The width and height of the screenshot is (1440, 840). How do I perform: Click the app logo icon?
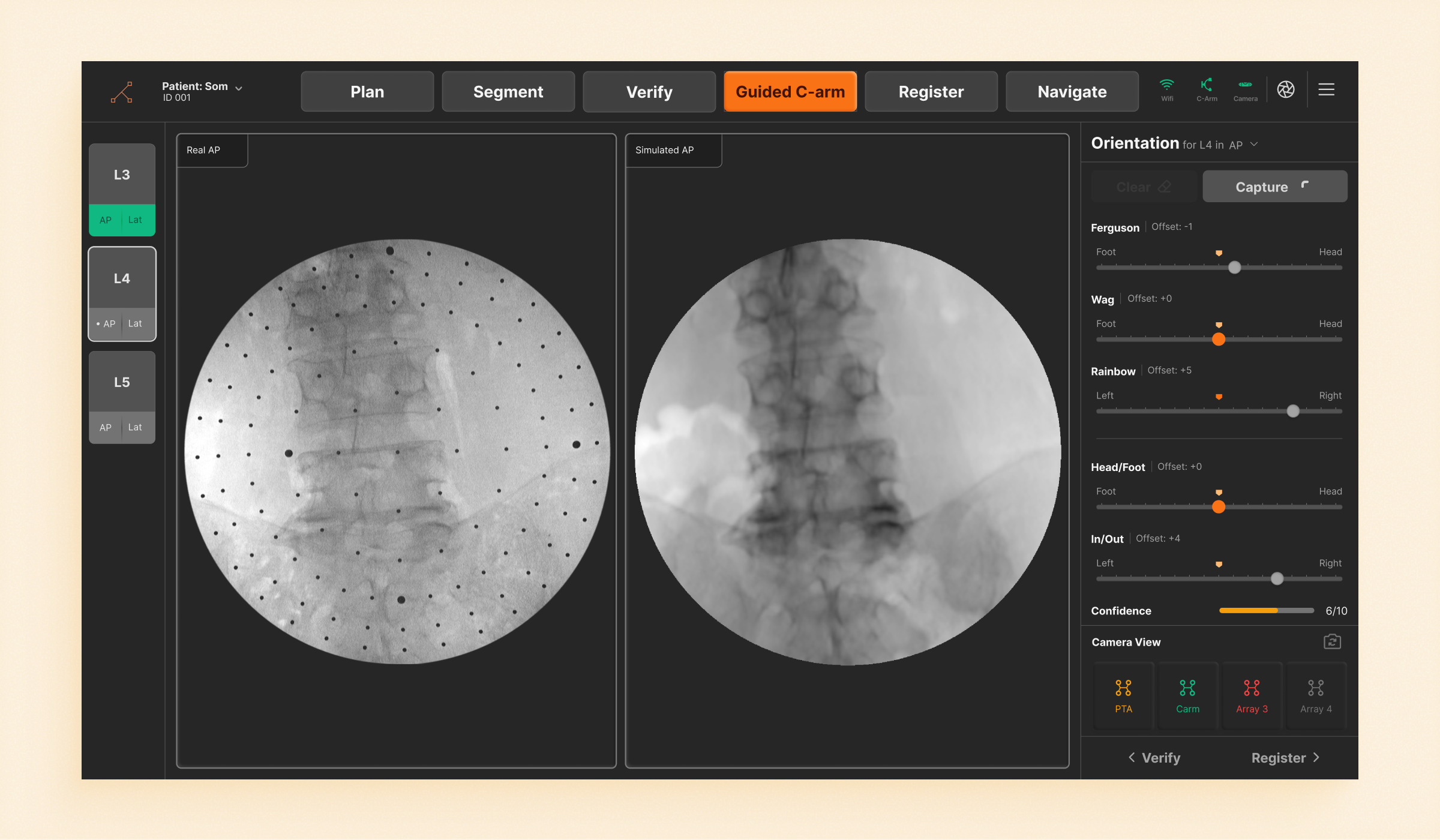[x=121, y=92]
